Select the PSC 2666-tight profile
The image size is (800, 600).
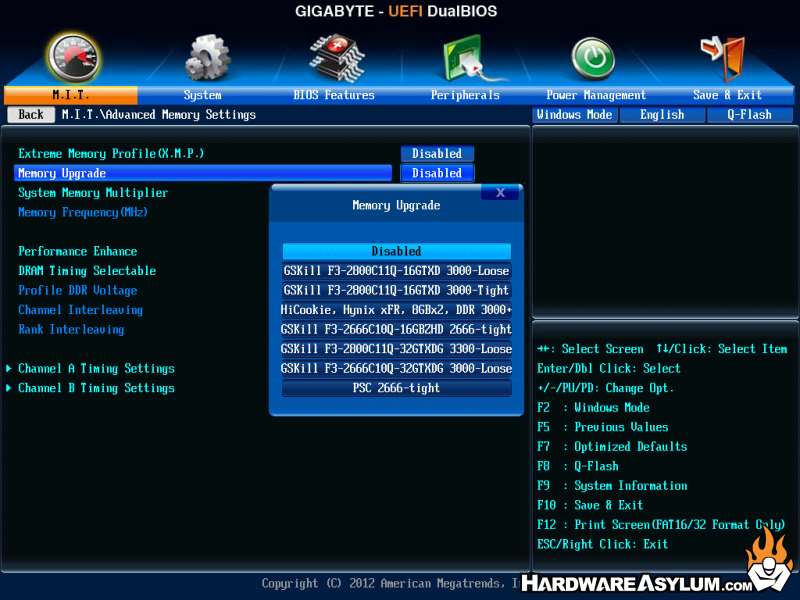tap(396, 388)
